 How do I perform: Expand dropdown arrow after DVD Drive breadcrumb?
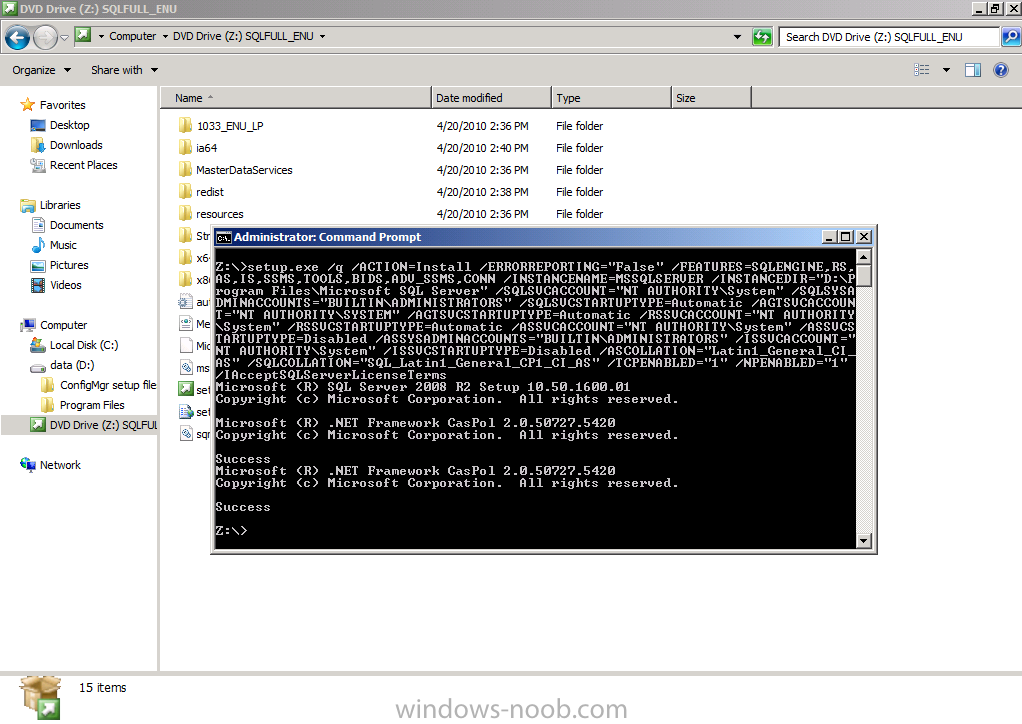coord(322,36)
